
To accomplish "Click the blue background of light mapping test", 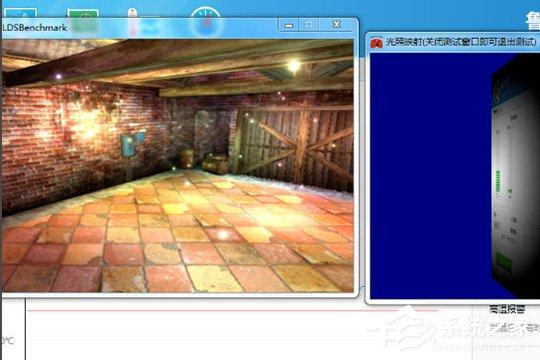I will point(430,176).
